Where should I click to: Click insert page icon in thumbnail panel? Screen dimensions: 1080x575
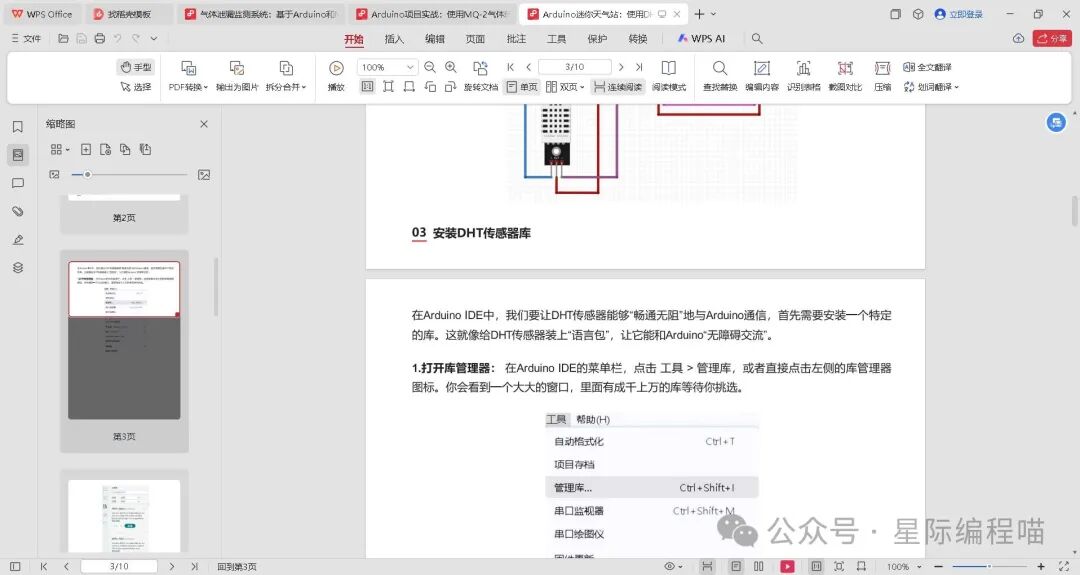(86, 149)
